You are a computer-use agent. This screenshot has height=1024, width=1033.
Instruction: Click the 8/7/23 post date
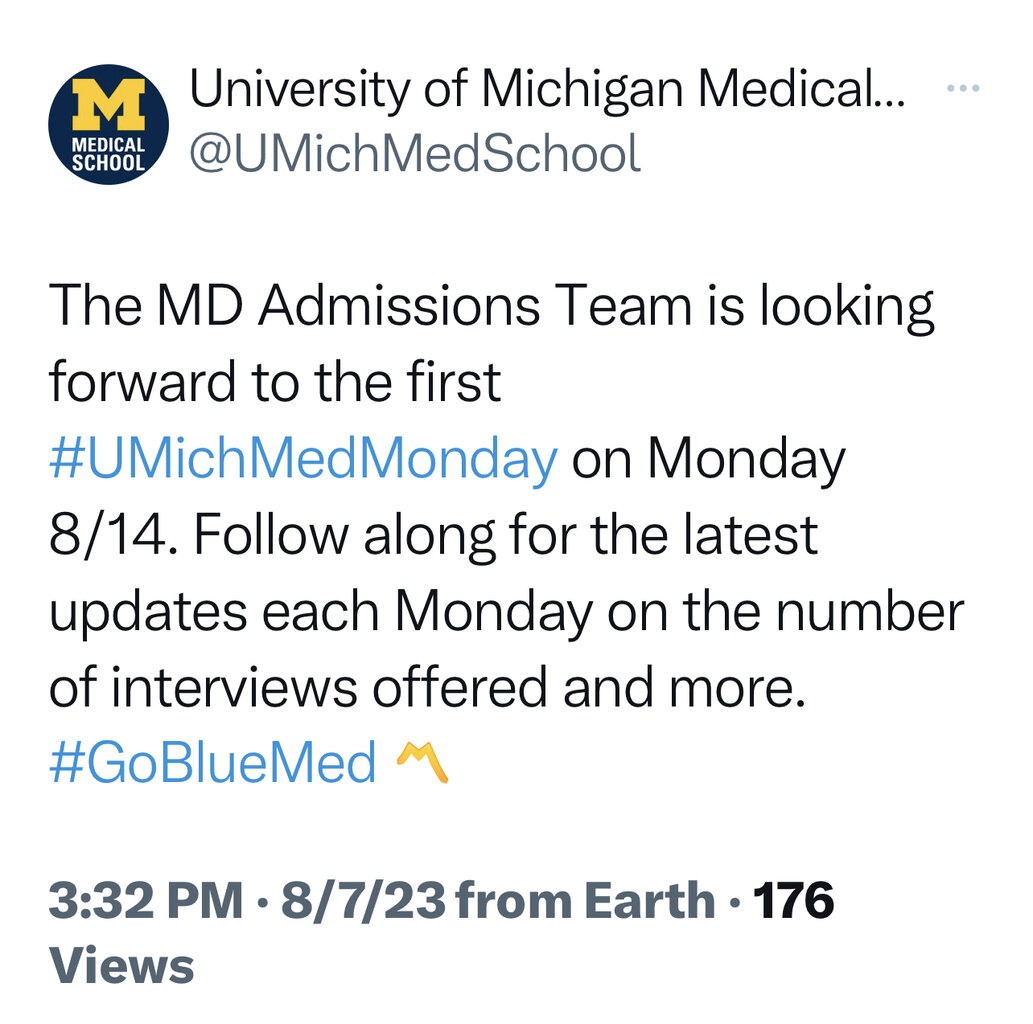click(362, 902)
